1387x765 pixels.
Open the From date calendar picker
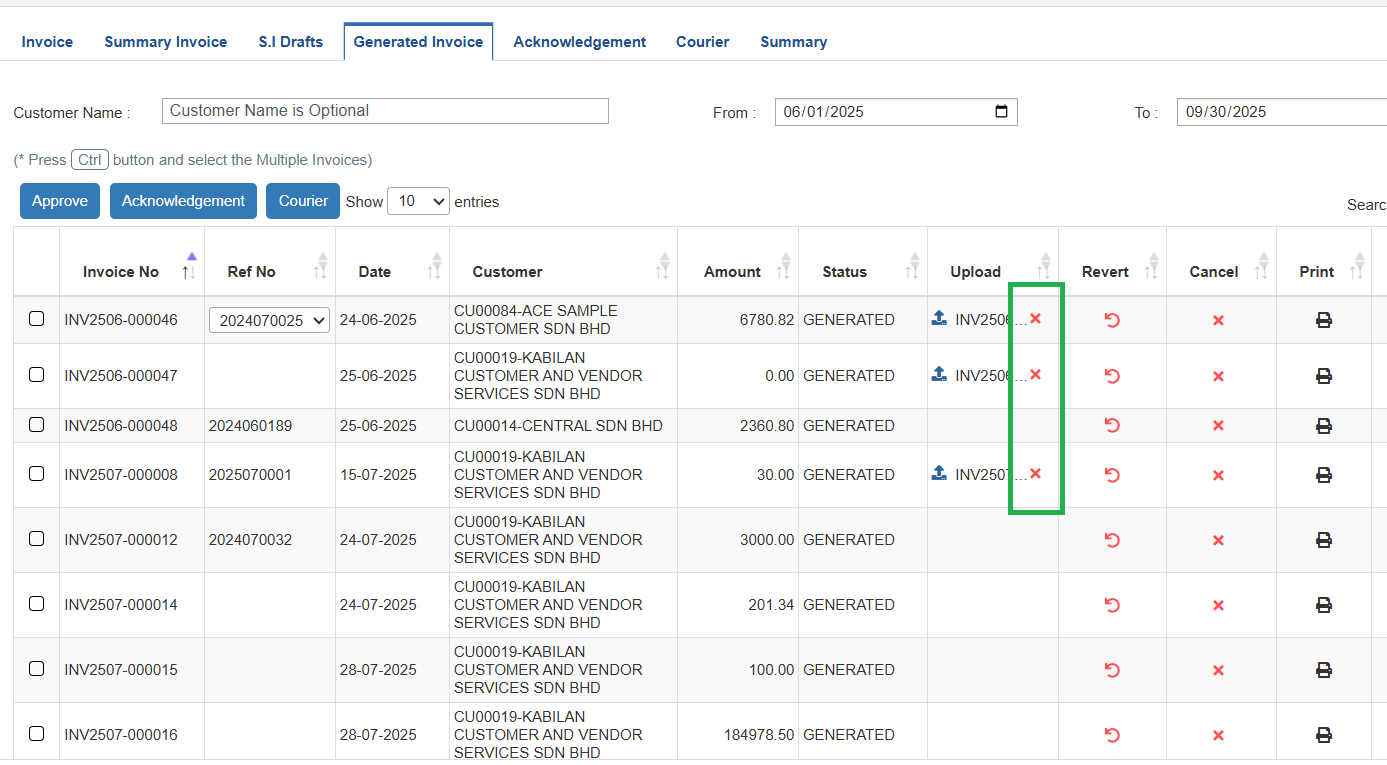[x=1002, y=112]
